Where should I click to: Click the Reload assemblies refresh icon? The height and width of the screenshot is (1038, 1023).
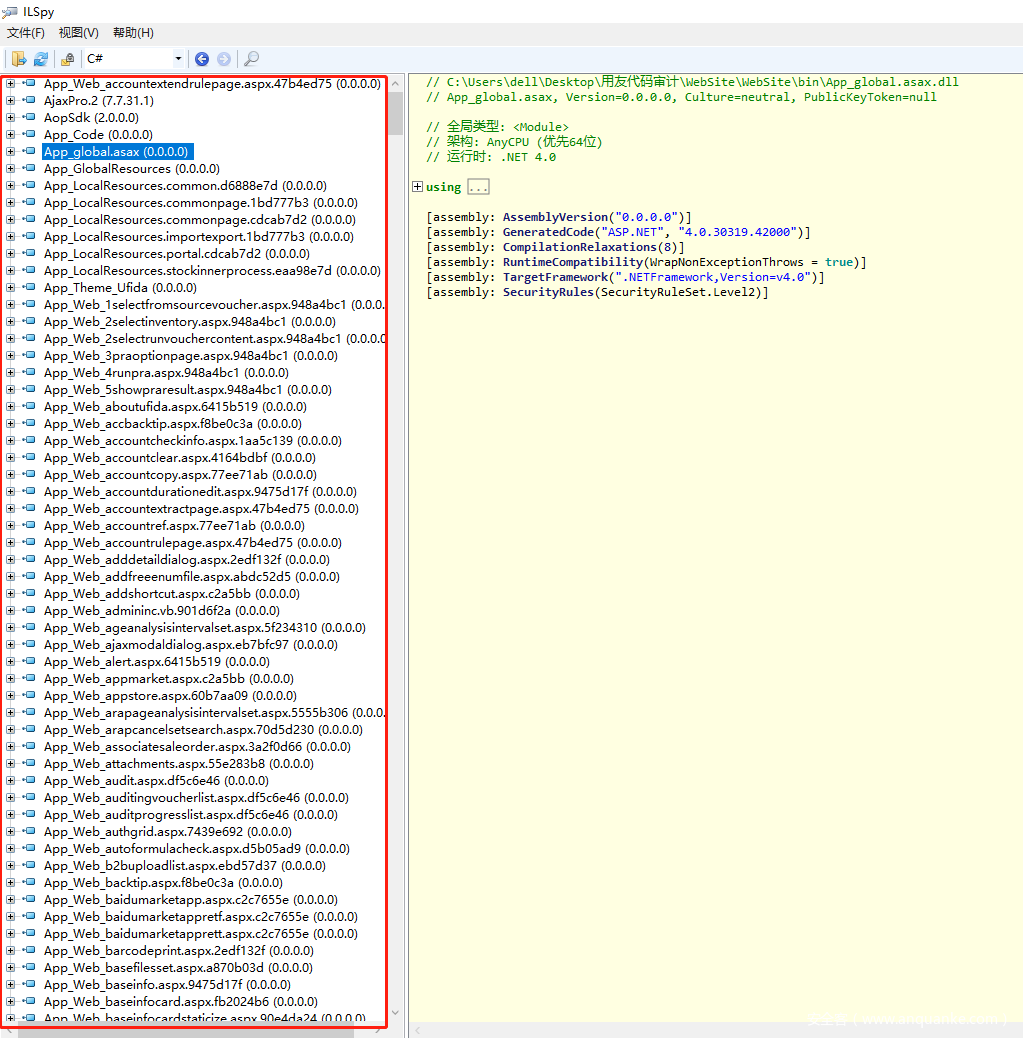click(x=41, y=59)
